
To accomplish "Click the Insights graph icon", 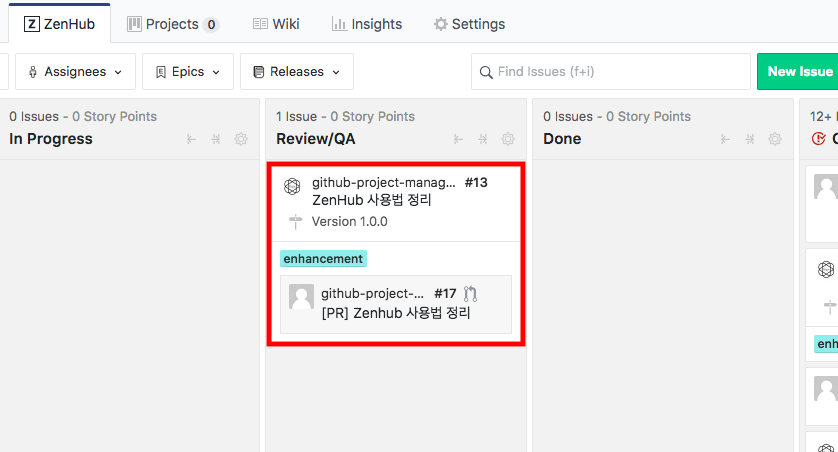I will click(339, 24).
